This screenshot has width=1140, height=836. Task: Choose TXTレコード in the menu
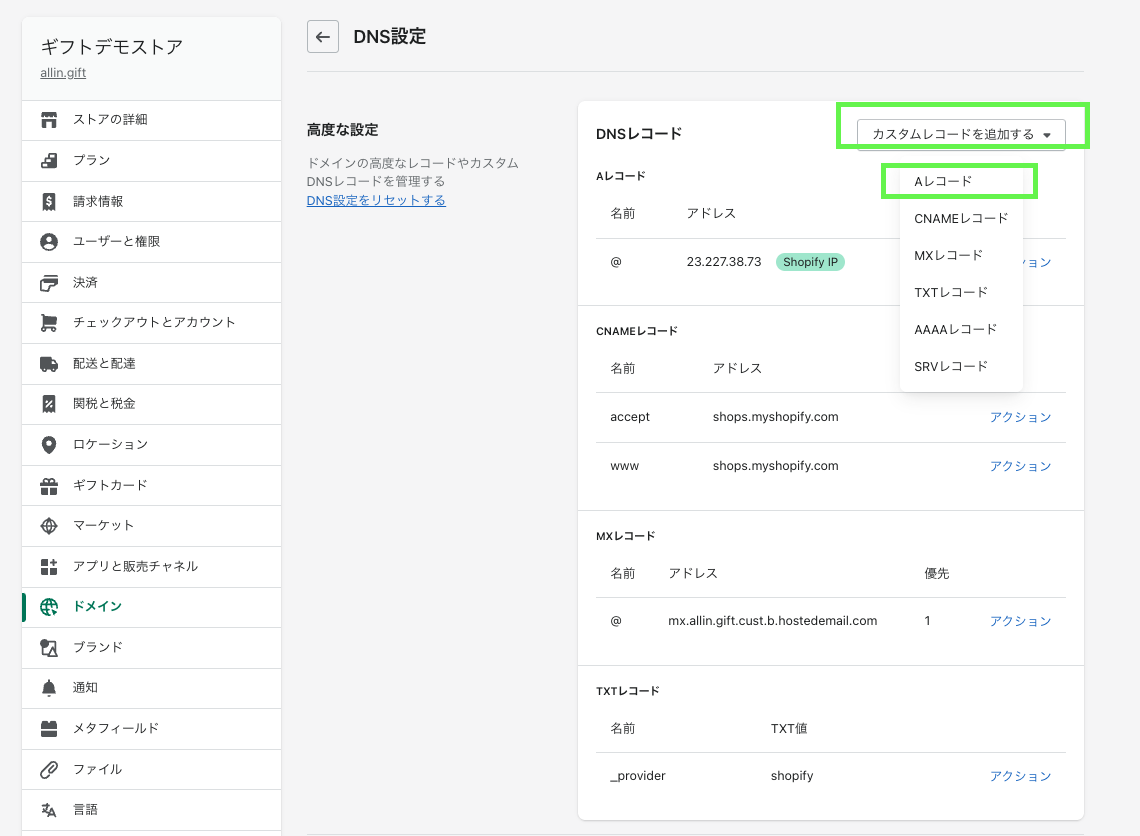[961, 292]
